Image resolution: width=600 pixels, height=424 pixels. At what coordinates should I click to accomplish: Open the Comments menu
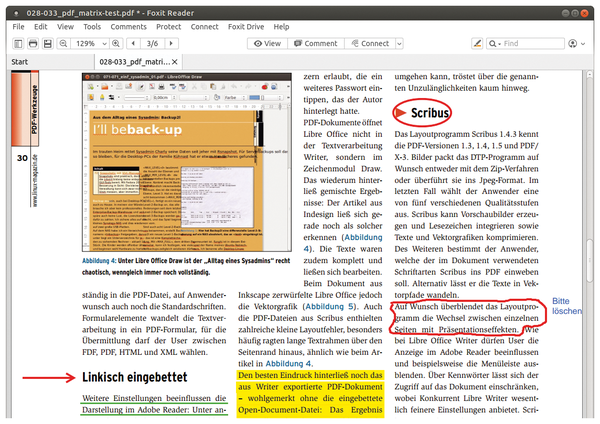(x=129, y=27)
